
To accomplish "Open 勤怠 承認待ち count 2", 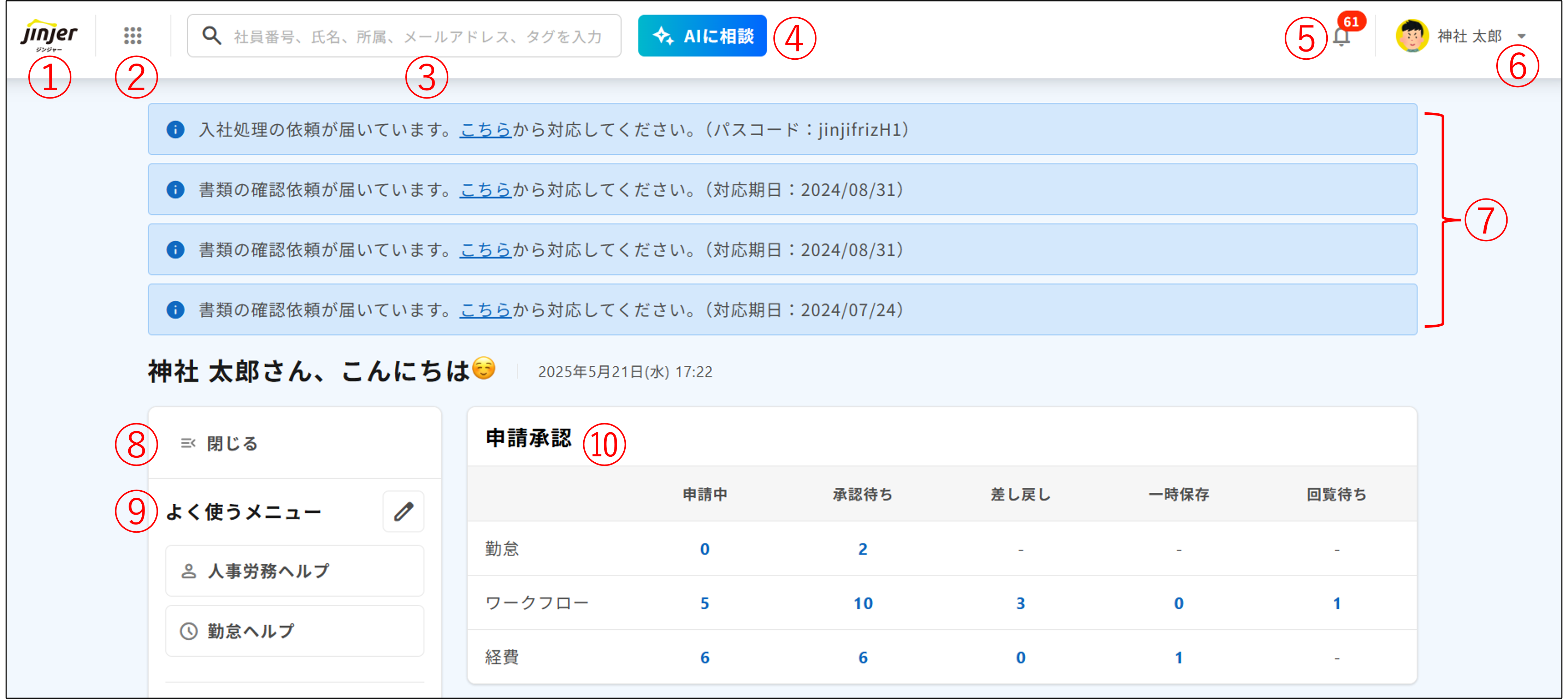I will pos(862,549).
